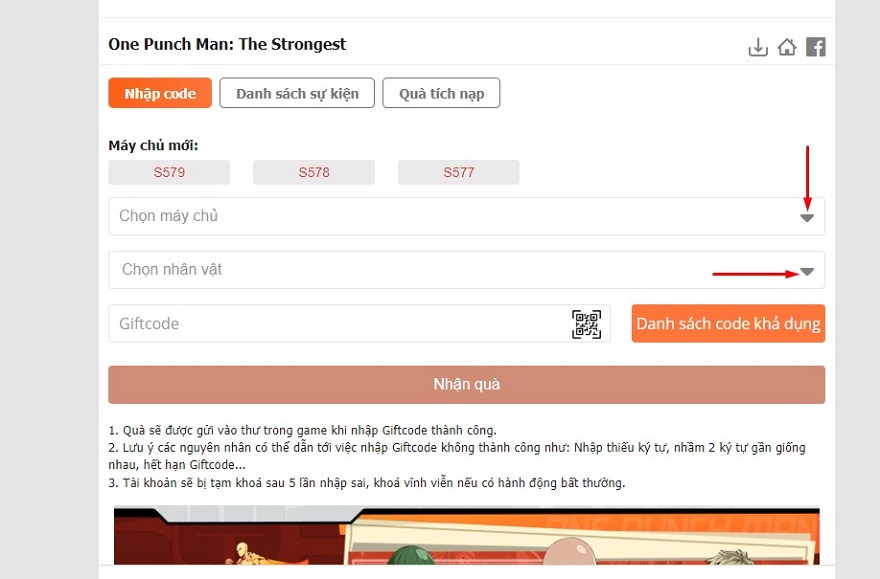Expand the Chọn nhân vật dropdown arrow
The height and width of the screenshot is (579, 880).
click(807, 272)
